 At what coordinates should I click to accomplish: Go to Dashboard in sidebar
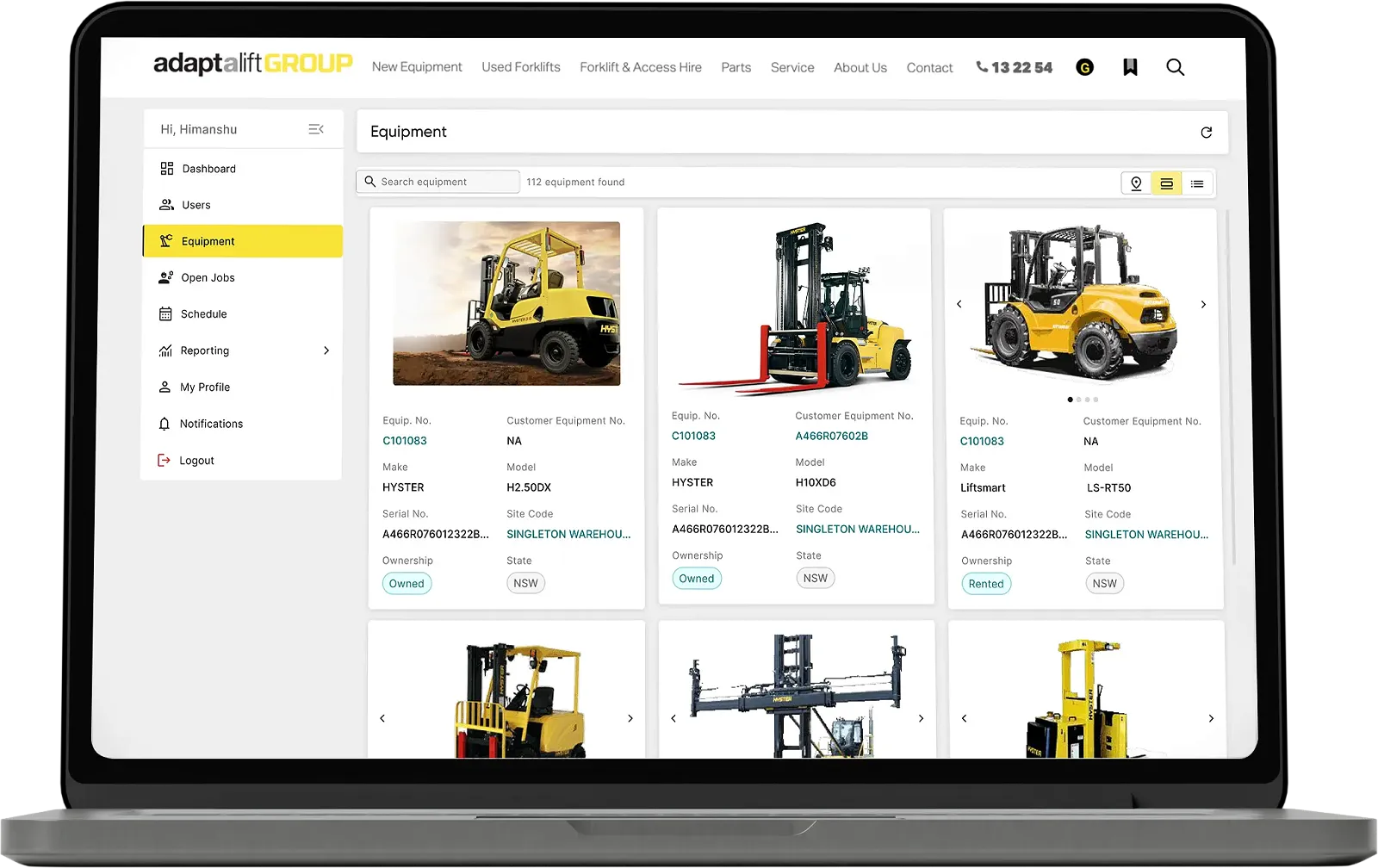[x=242, y=169]
